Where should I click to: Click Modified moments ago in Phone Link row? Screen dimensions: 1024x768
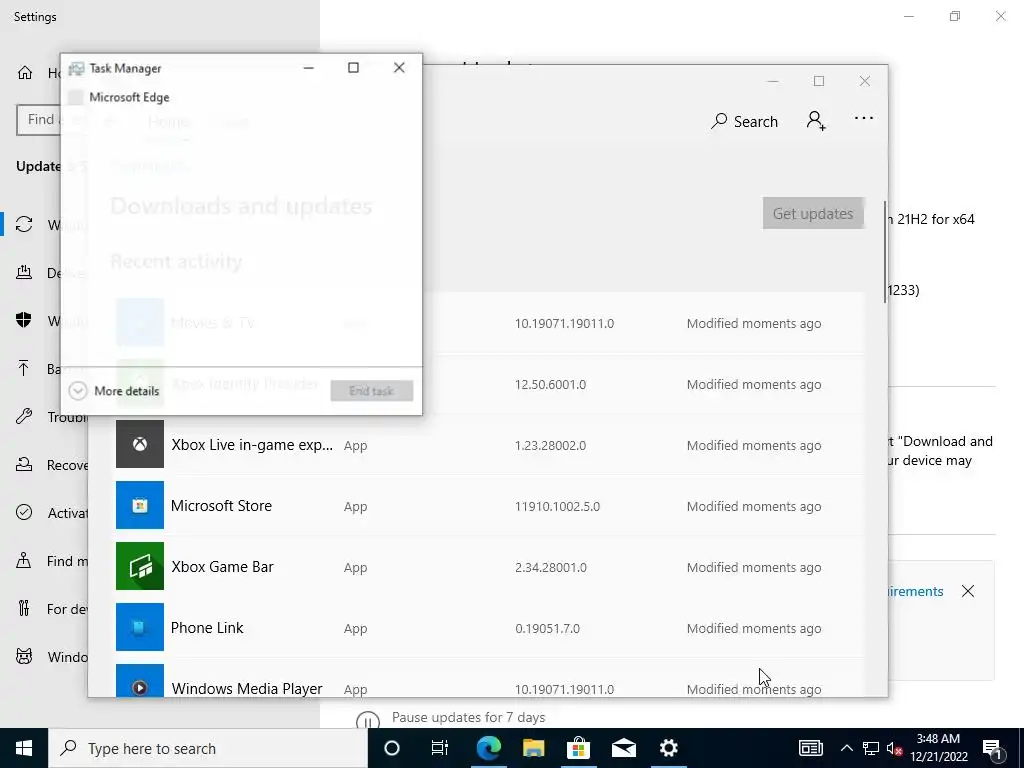(754, 628)
